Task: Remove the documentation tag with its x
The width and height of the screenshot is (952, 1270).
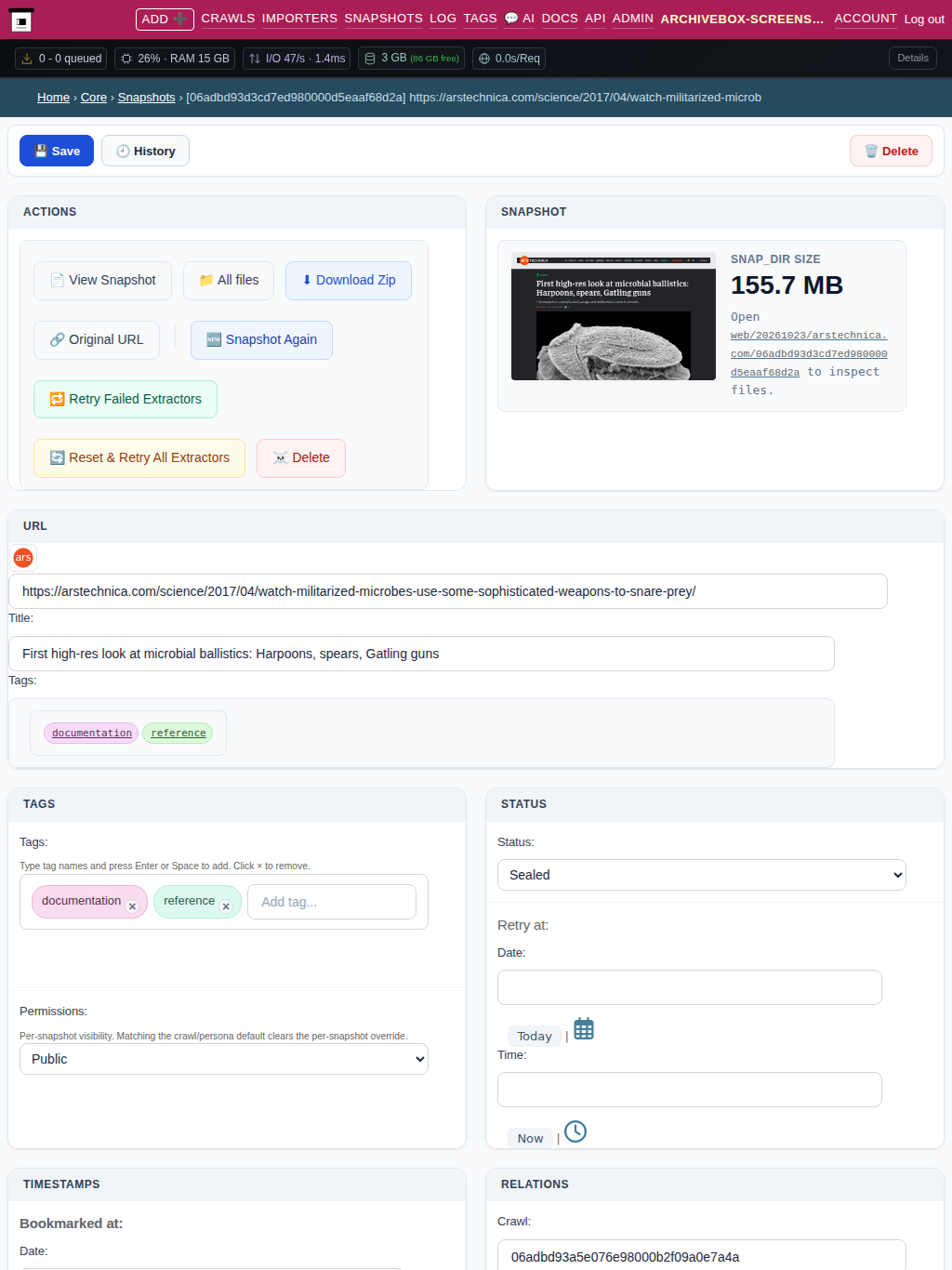Action: coord(132,906)
